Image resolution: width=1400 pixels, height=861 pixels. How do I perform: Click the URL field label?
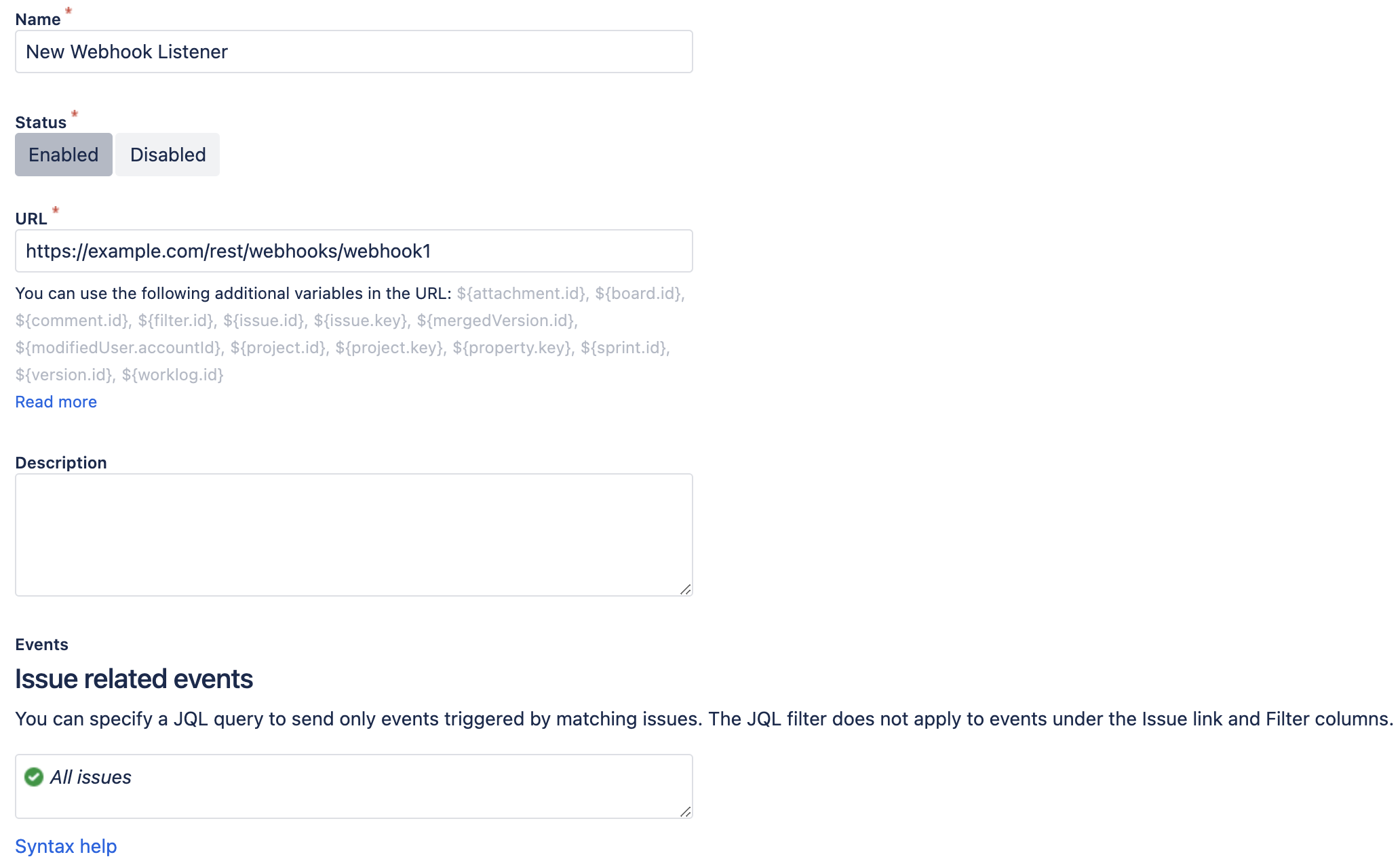tap(31, 219)
